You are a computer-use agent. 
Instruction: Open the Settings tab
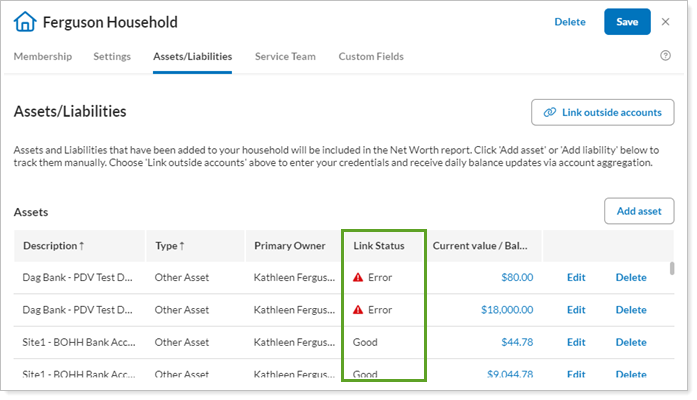pos(112,56)
